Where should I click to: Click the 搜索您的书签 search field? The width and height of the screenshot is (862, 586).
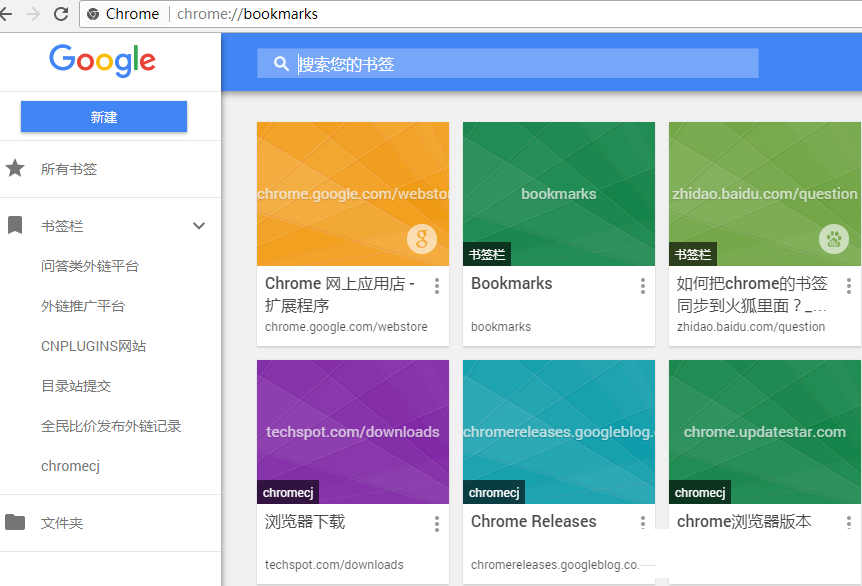[x=507, y=63]
